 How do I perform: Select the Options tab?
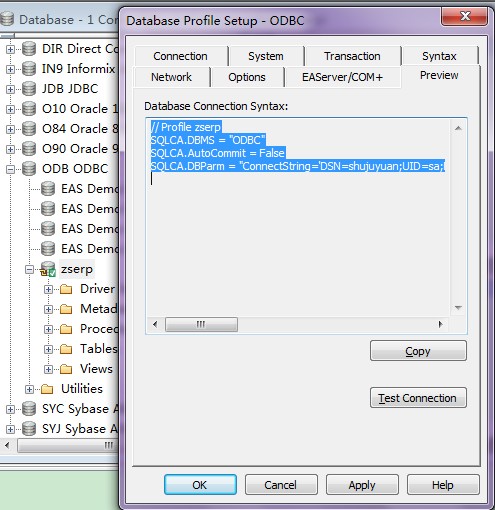click(247, 77)
